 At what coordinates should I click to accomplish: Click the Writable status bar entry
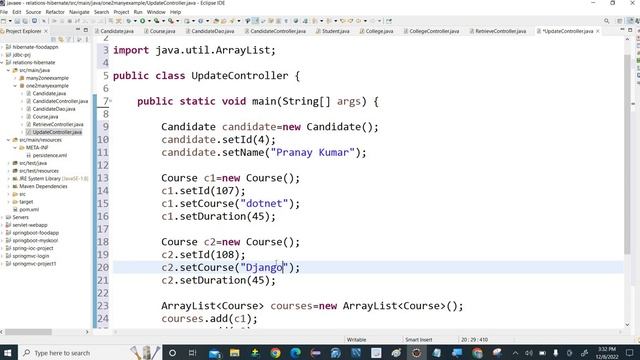tap(356, 340)
